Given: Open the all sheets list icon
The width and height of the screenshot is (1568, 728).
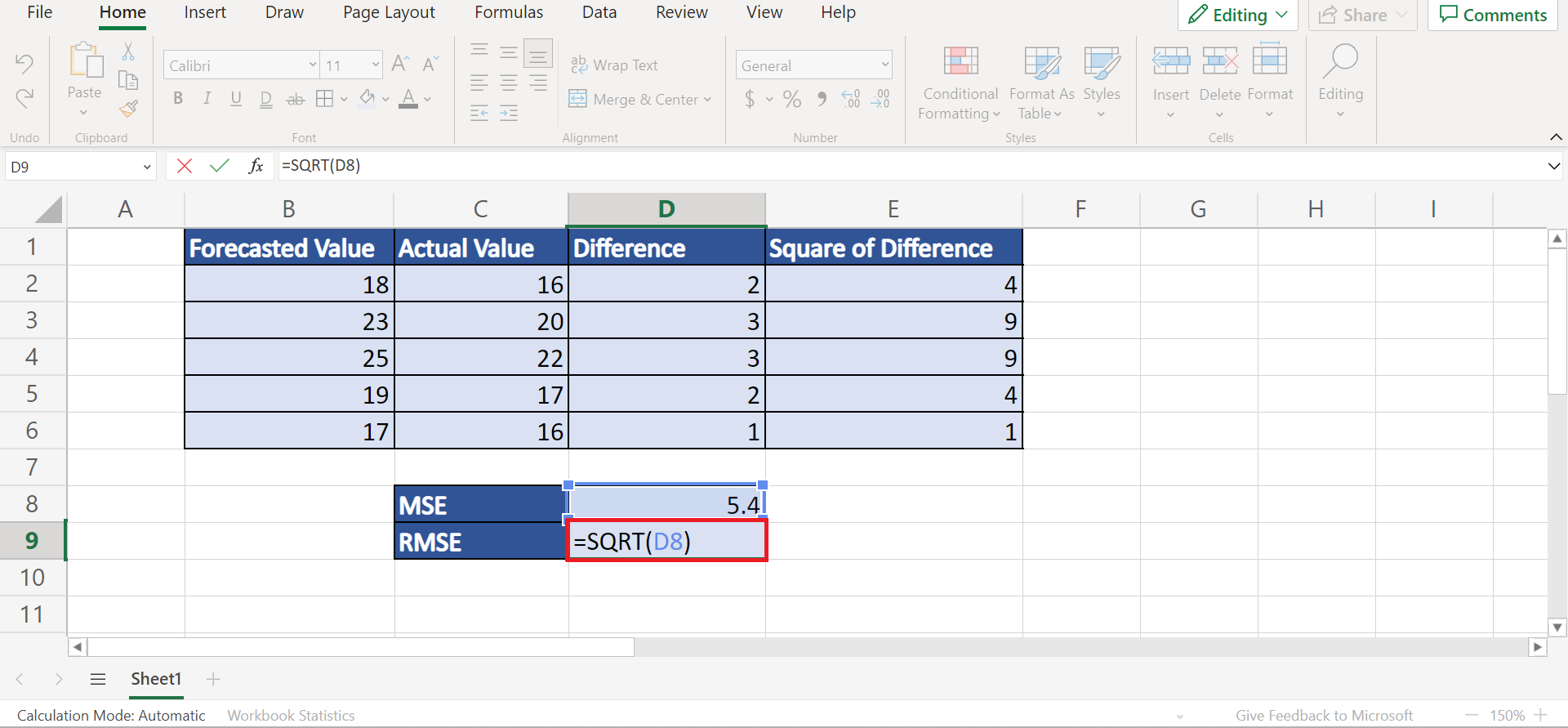Looking at the screenshot, I should (98, 679).
